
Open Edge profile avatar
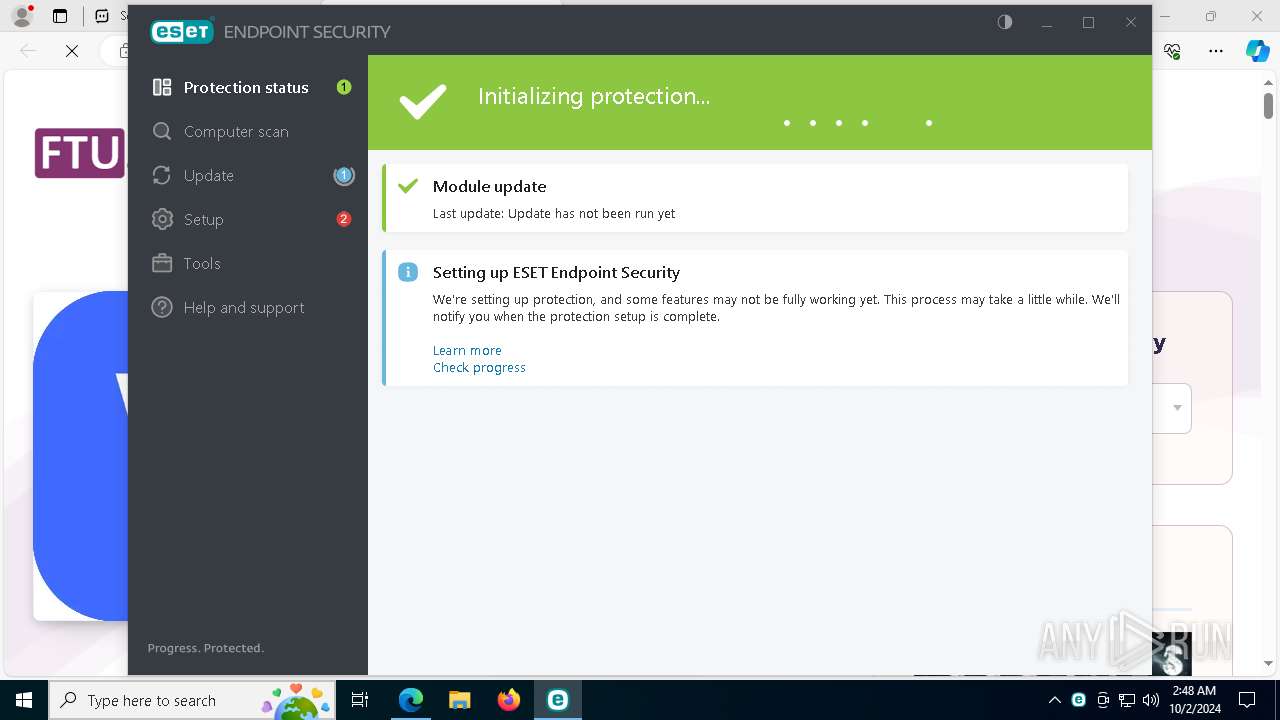pos(21,16)
